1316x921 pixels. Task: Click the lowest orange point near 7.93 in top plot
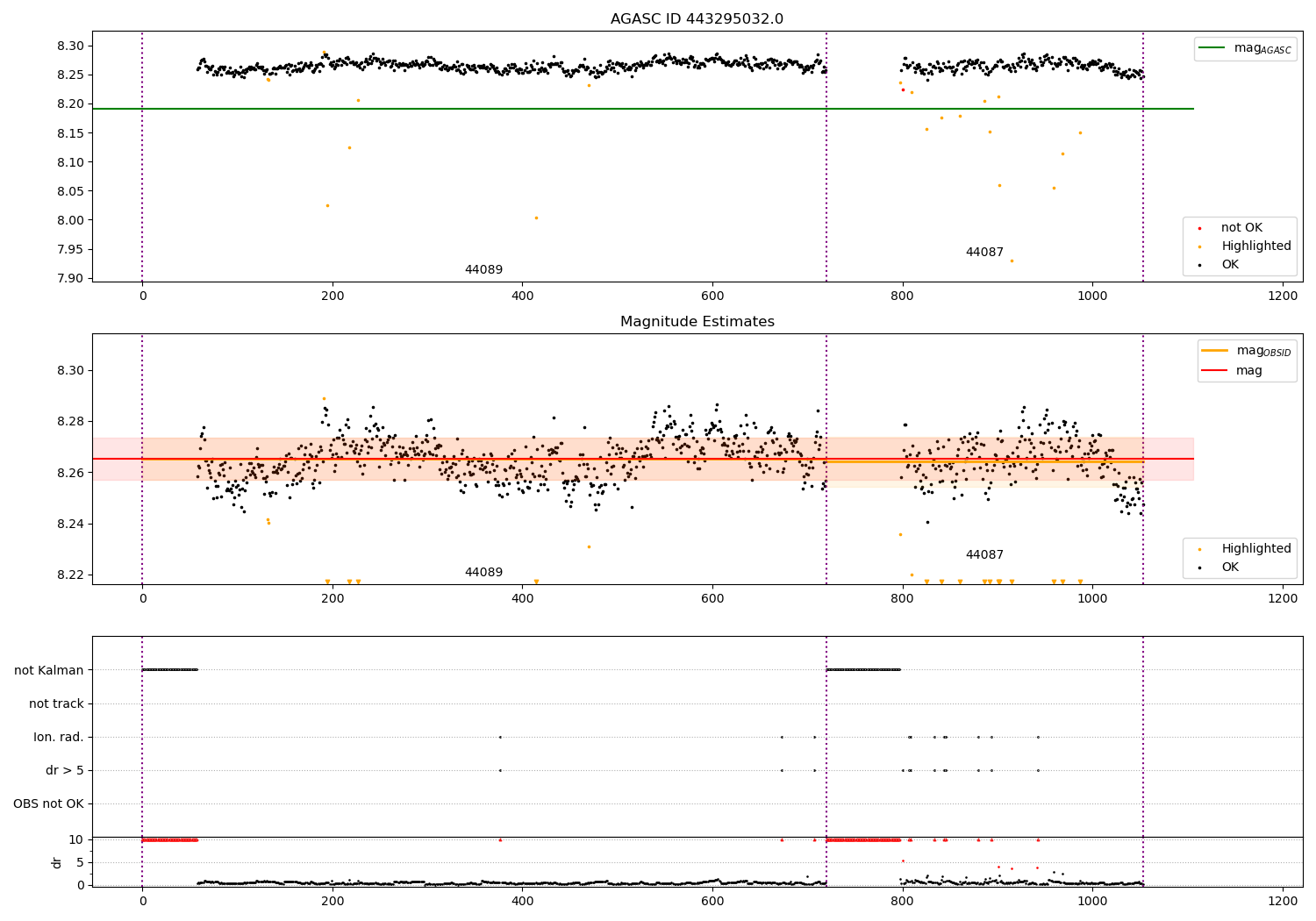click(x=1012, y=261)
